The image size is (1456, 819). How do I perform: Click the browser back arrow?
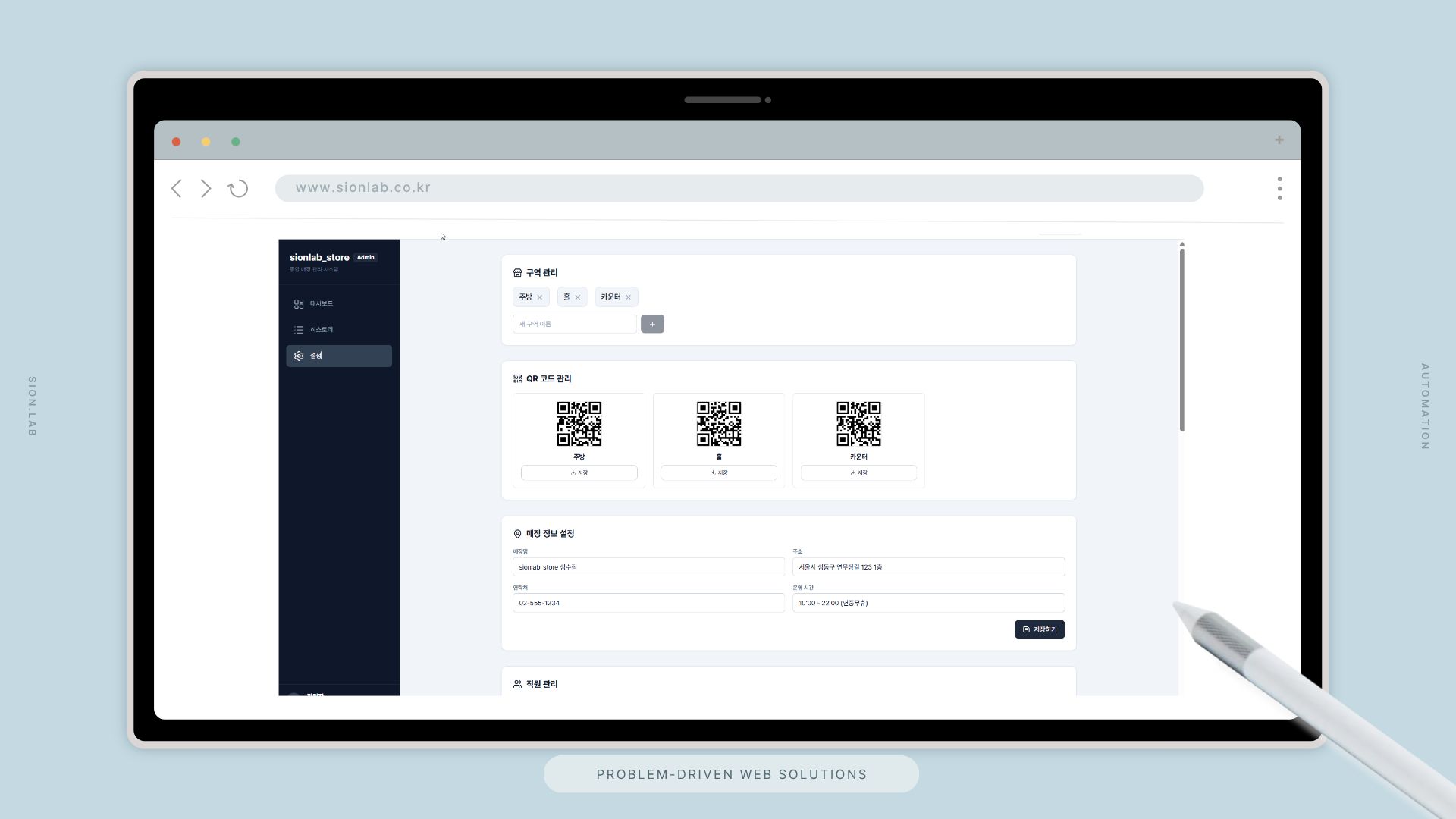[176, 189]
